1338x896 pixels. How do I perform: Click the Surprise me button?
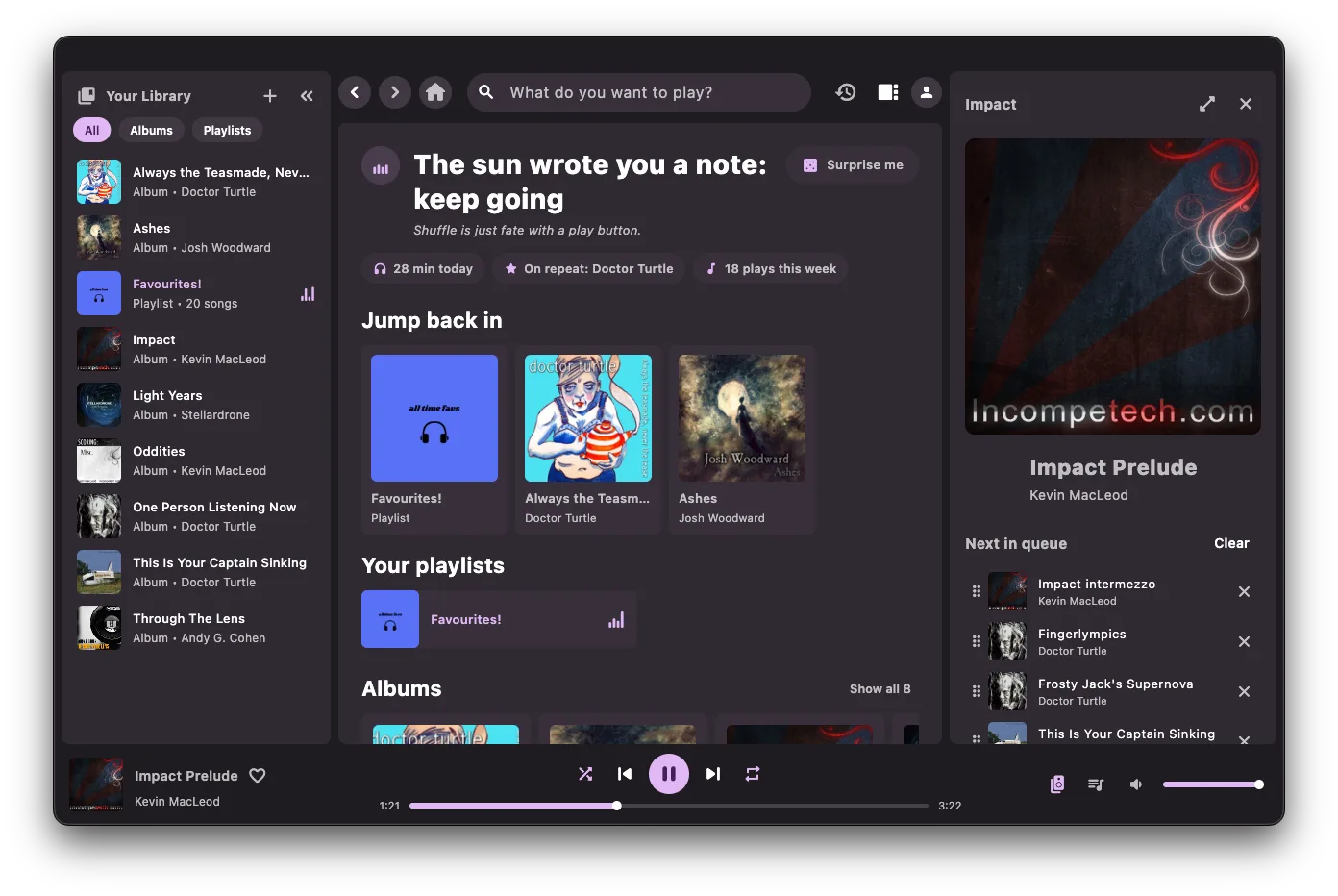pos(853,165)
